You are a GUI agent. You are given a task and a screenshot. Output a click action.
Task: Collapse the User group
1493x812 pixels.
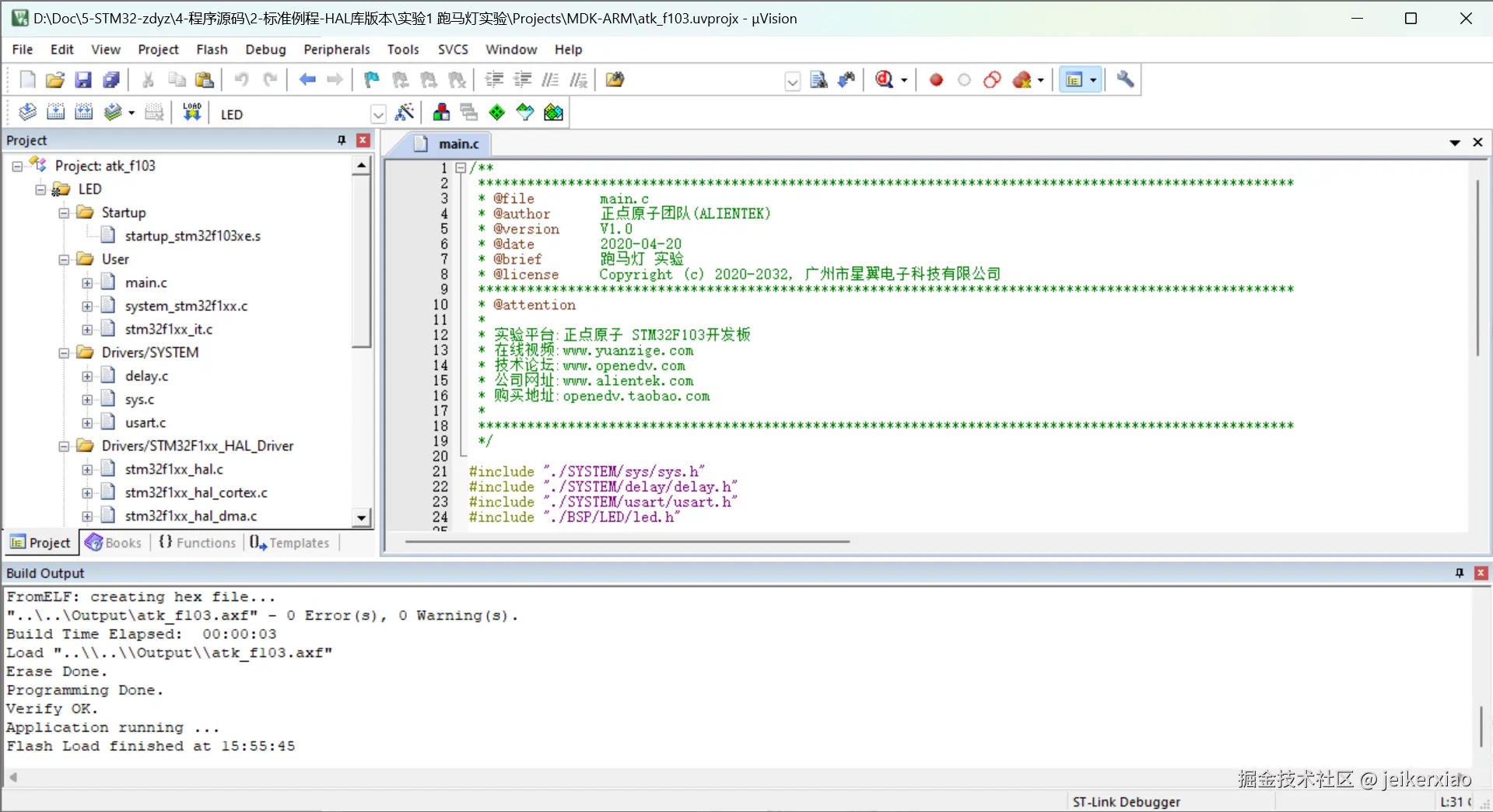[64, 260]
